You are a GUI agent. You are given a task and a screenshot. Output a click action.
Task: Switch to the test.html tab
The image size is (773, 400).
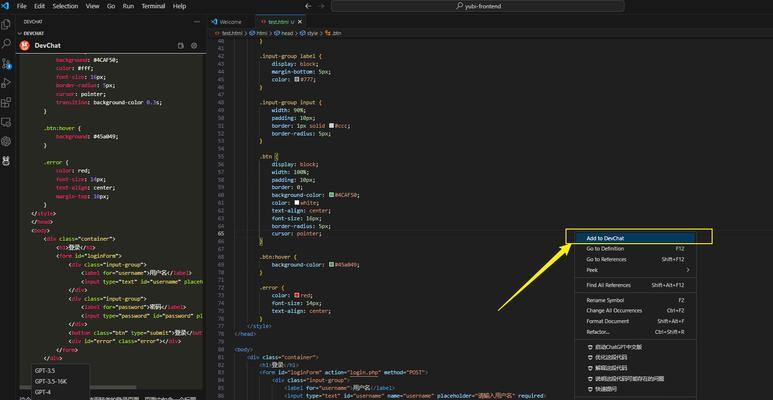pyautogui.click(x=279, y=22)
